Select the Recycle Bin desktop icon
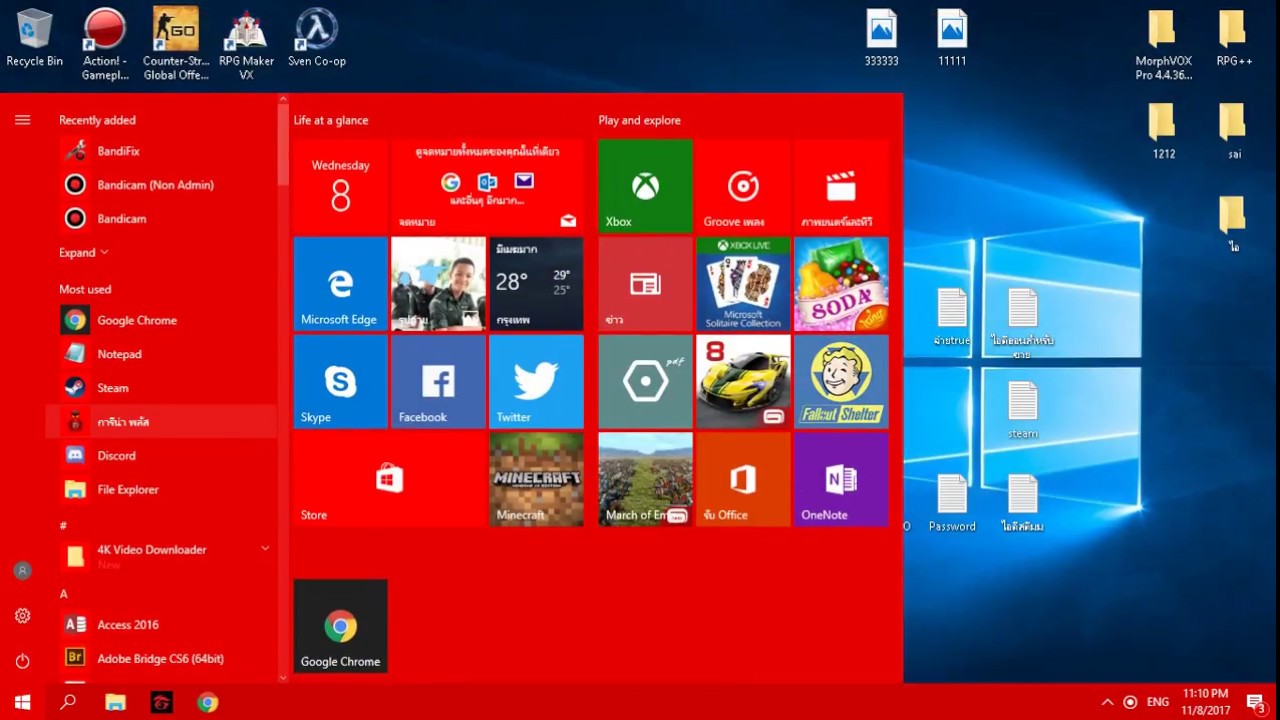The height and width of the screenshot is (720, 1280). pos(34,38)
